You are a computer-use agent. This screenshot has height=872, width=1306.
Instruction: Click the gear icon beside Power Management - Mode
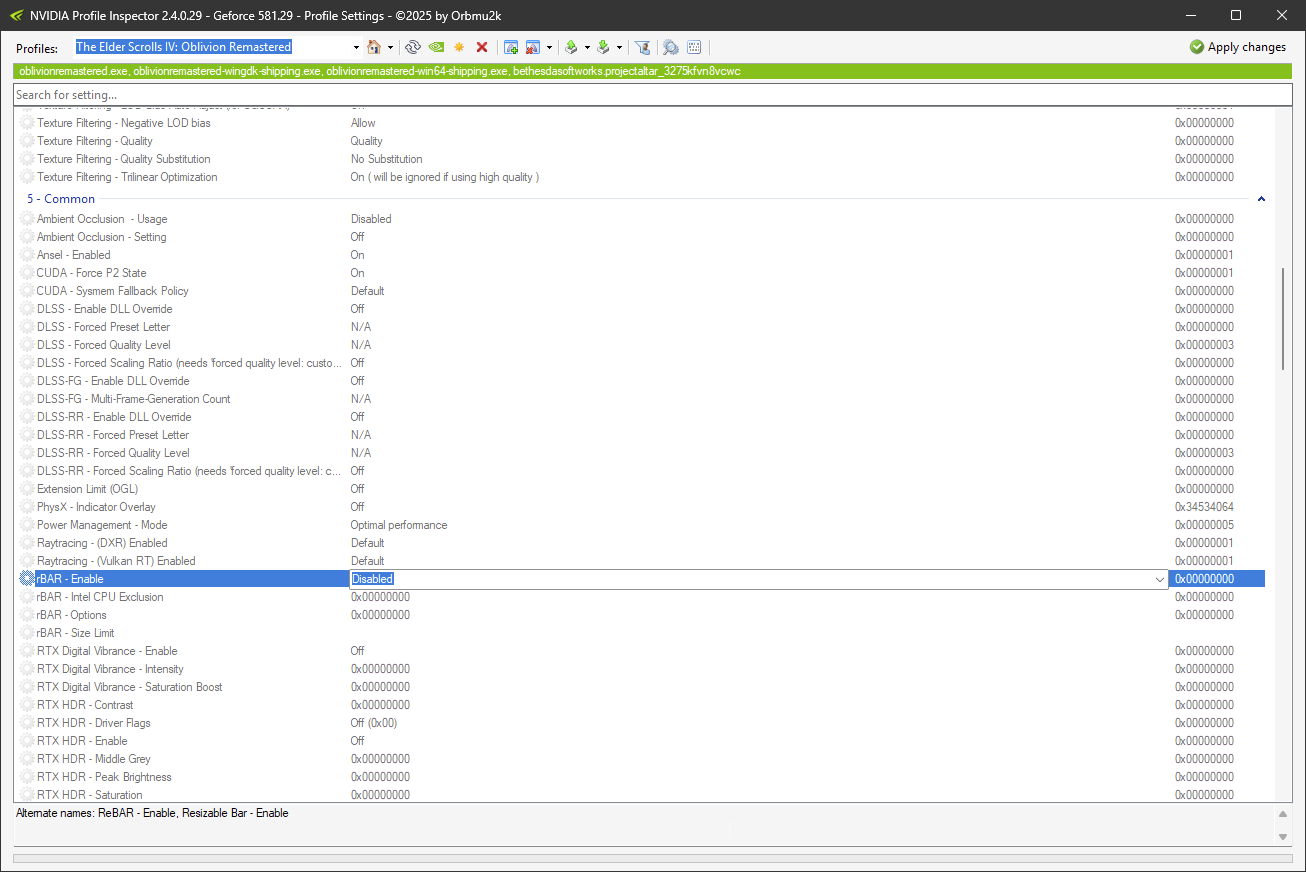click(27, 525)
